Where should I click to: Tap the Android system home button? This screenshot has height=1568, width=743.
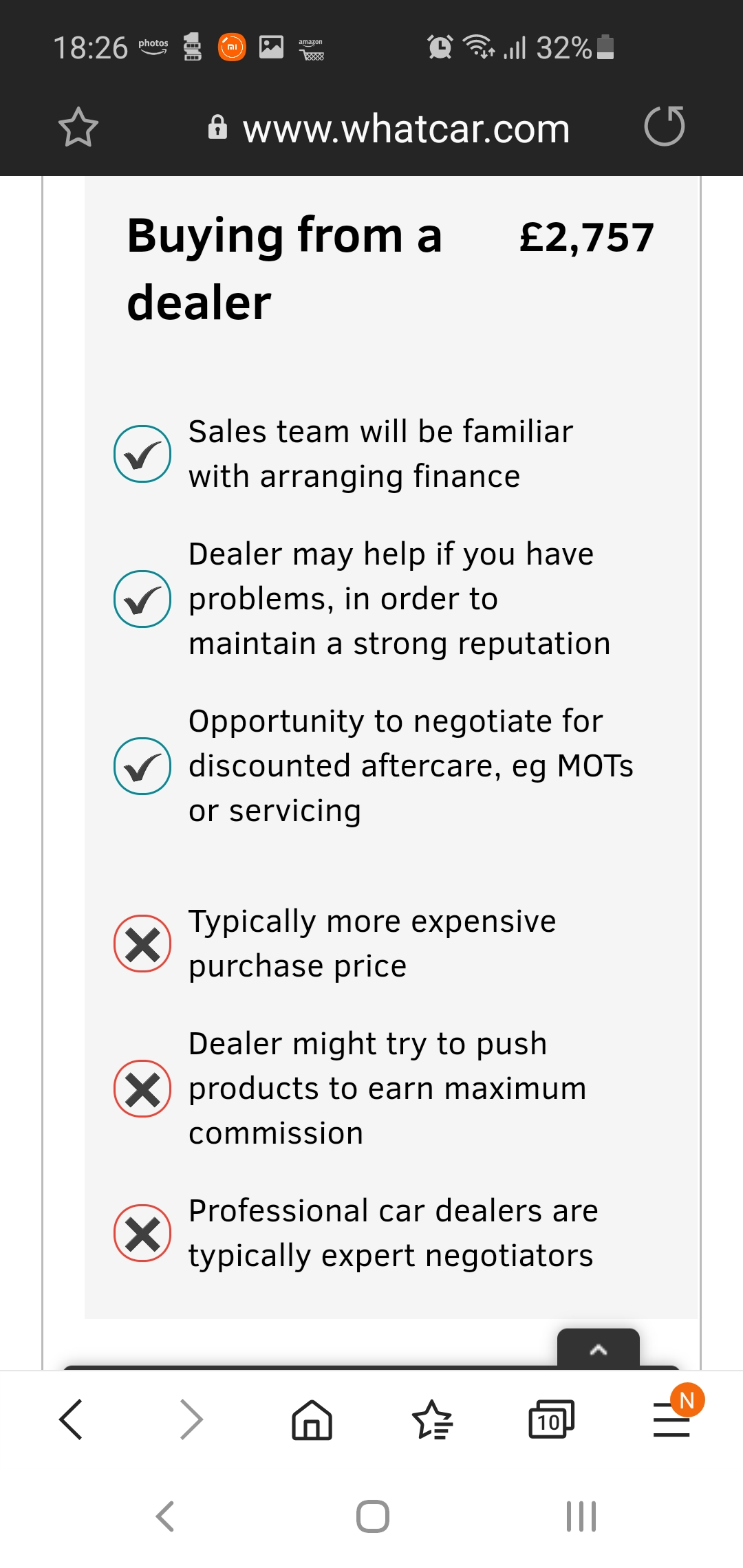tap(373, 1516)
